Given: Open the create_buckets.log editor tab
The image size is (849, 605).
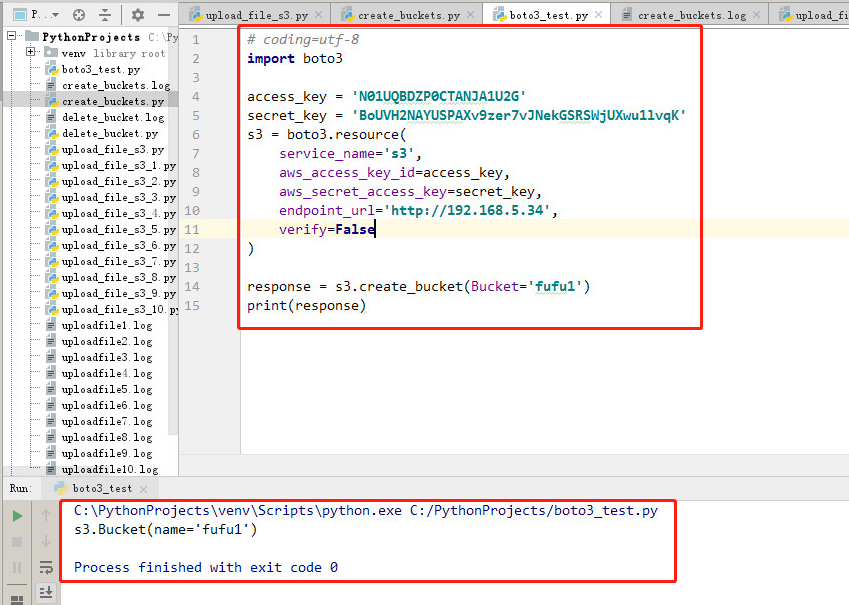Looking at the screenshot, I should click(691, 15).
